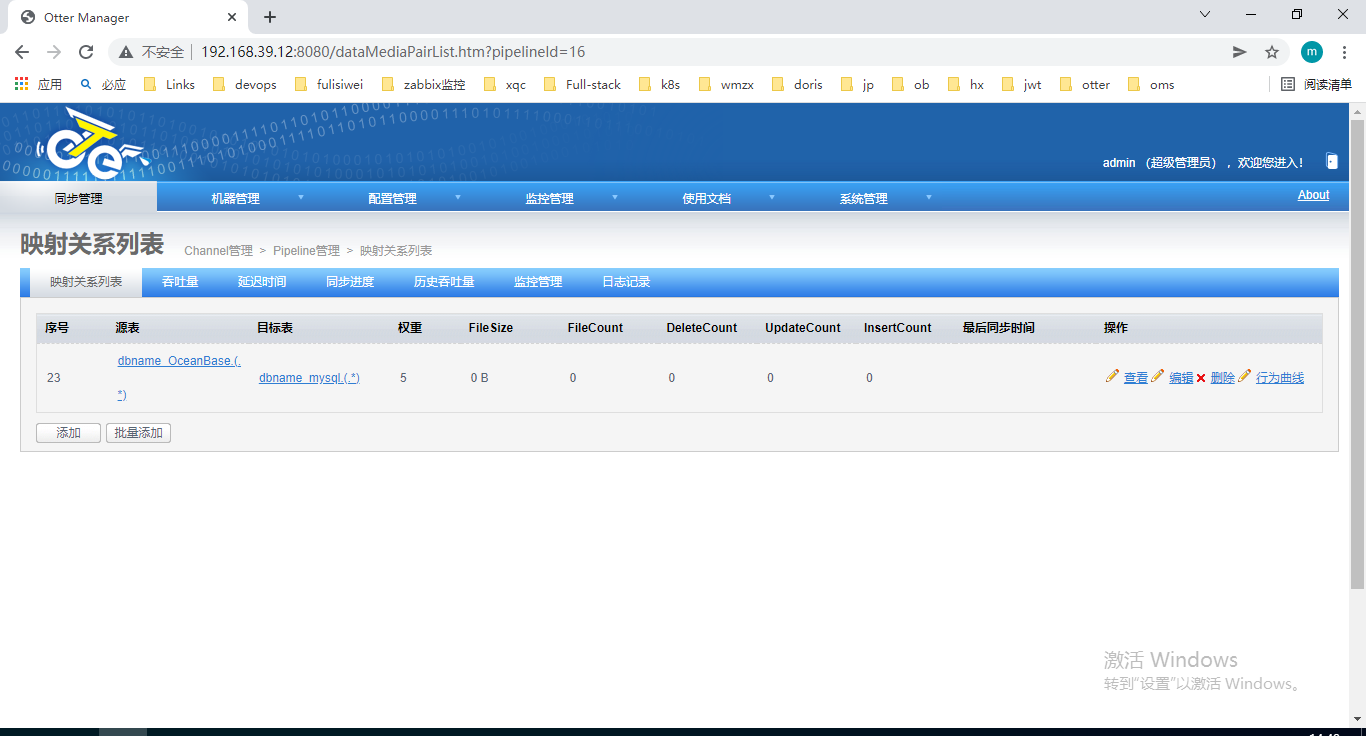Click the row number 23 cell

click(54, 378)
